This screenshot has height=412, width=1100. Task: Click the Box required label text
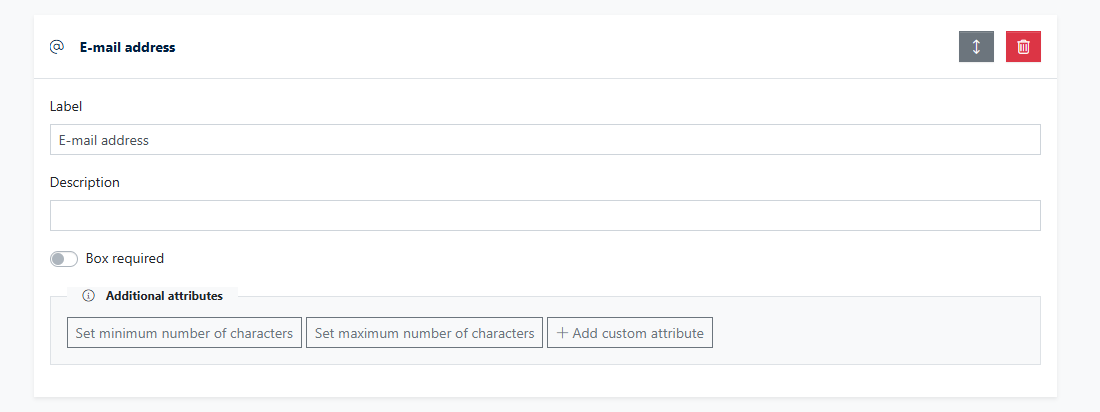[x=125, y=258]
